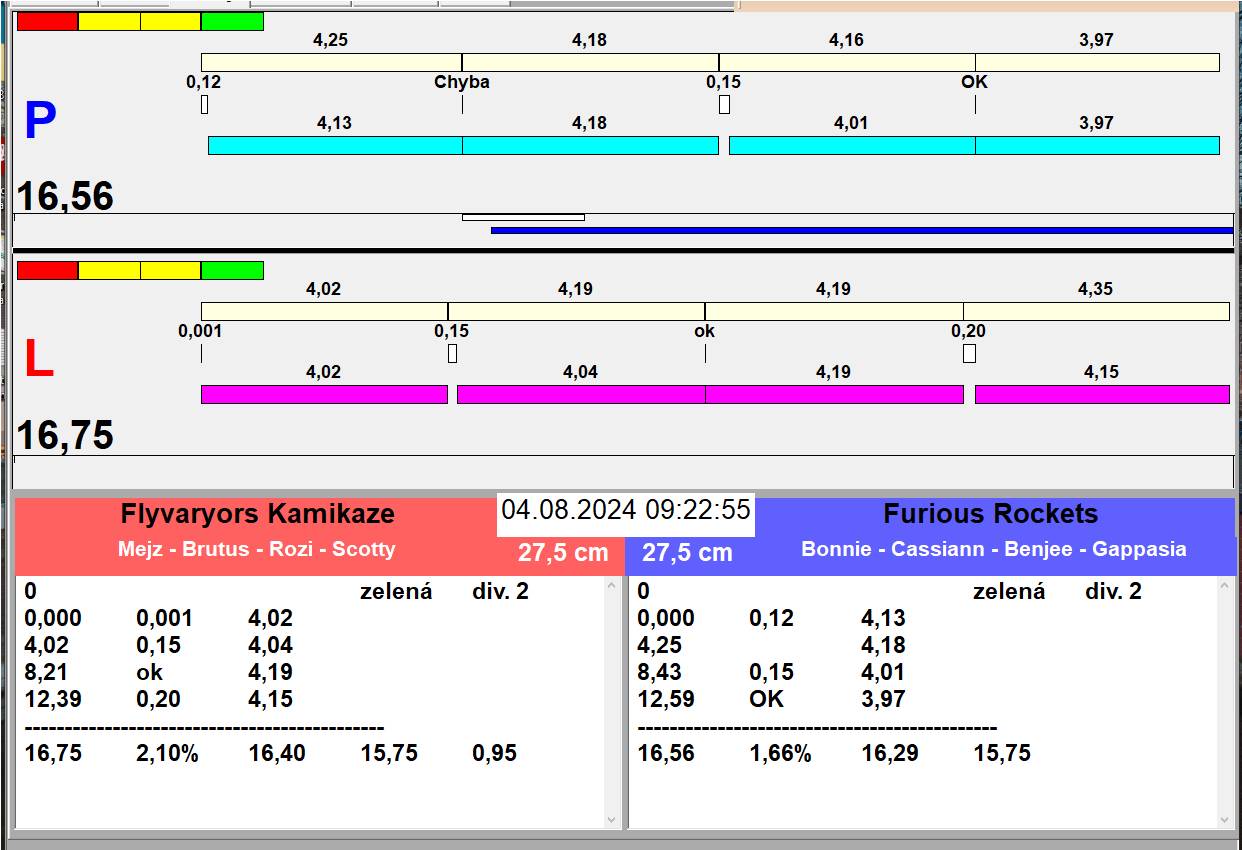This screenshot has width=1242, height=850.
Task: Click the red L lane letter icon
Action: (x=38, y=360)
